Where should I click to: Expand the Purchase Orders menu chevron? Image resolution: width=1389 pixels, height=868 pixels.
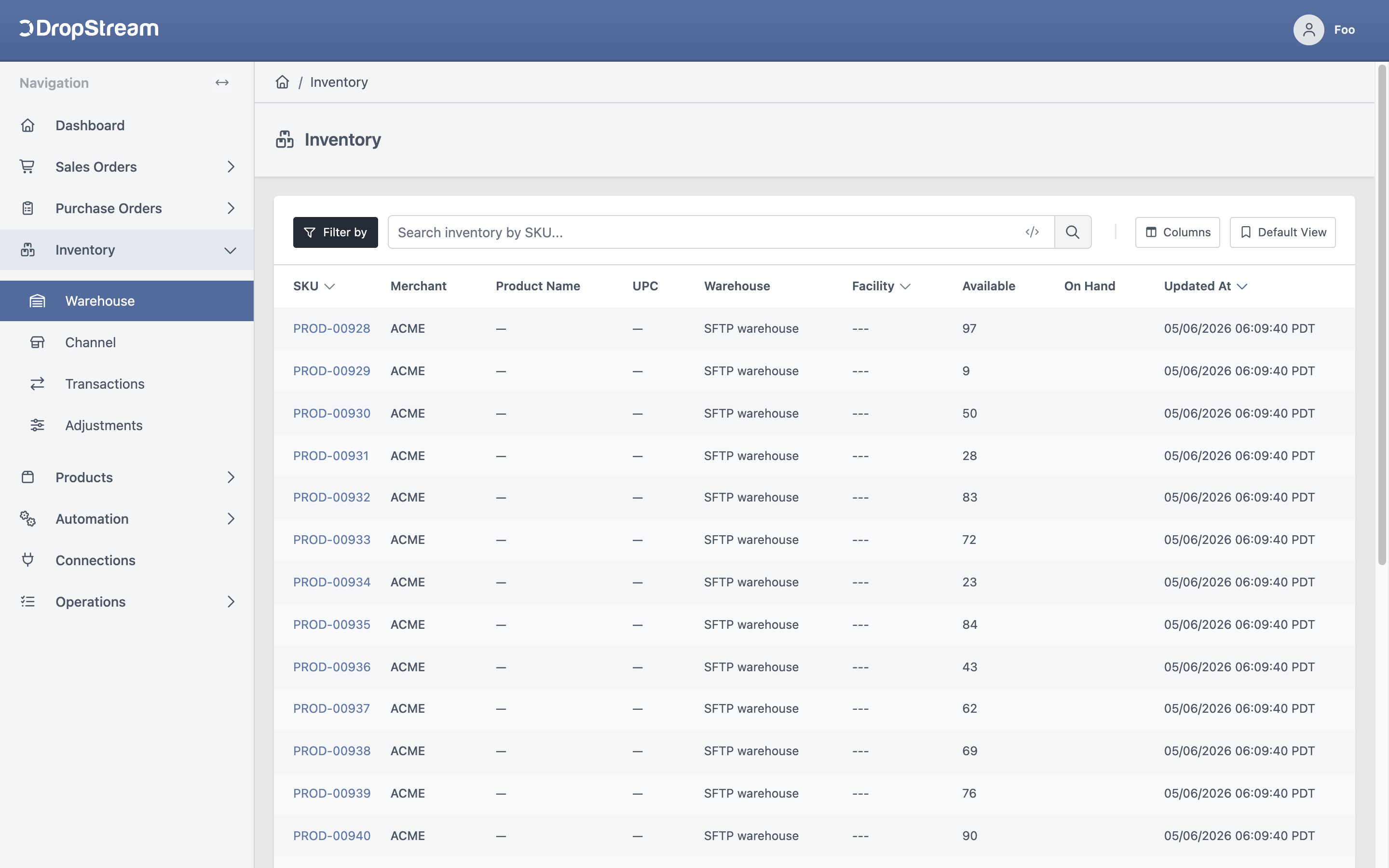231,208
